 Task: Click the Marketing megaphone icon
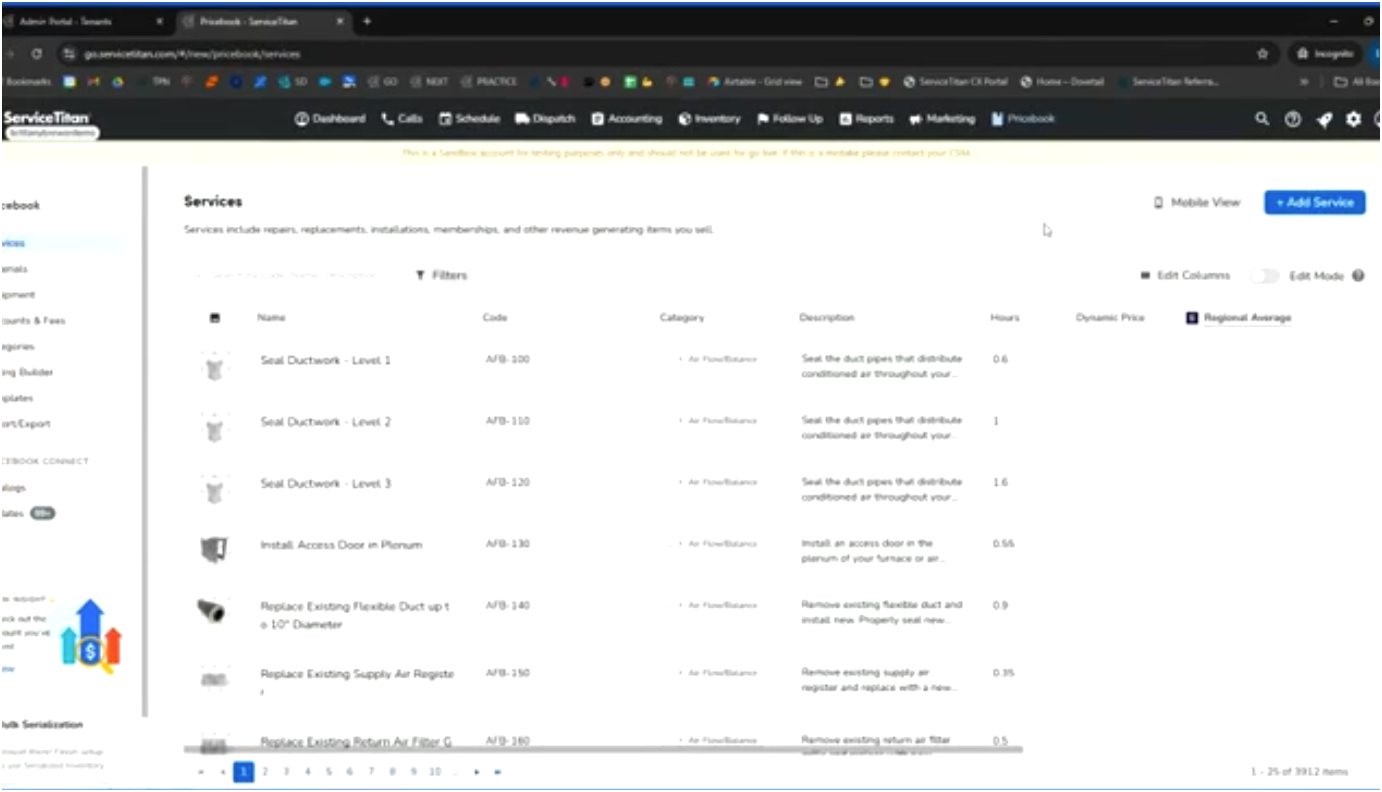pyautogui.click(x=916, y=118)
